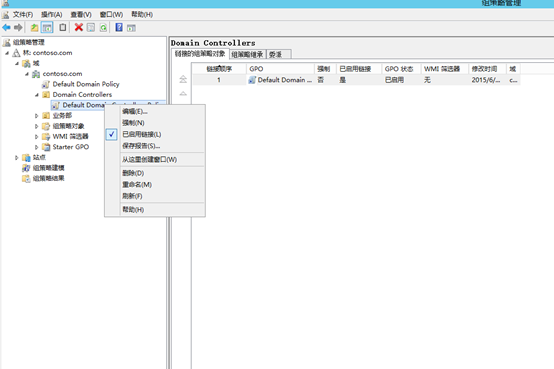
Task: Open the 查看(V) menu
Action: [x=81, y=14]
